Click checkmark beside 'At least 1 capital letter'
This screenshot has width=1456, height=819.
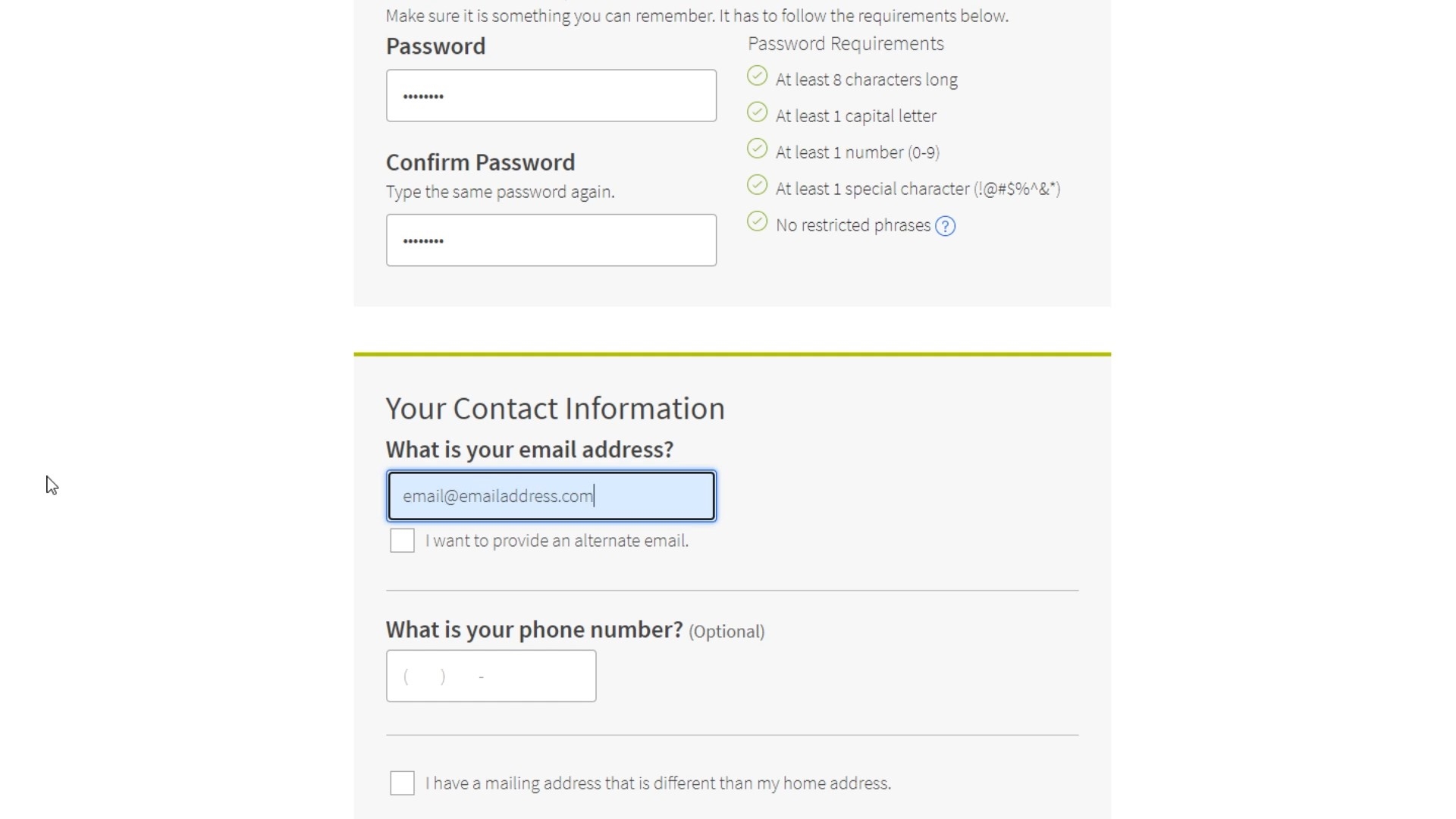point(757,112)
